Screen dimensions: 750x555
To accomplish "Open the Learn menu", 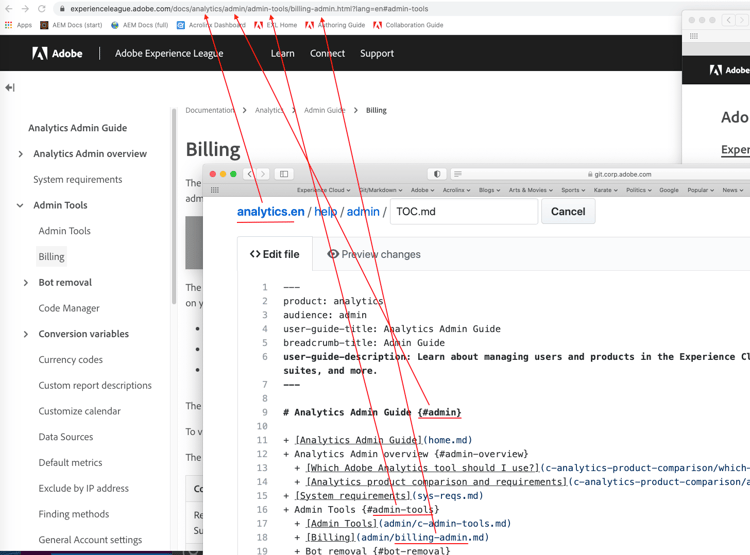I will [283, 53].
